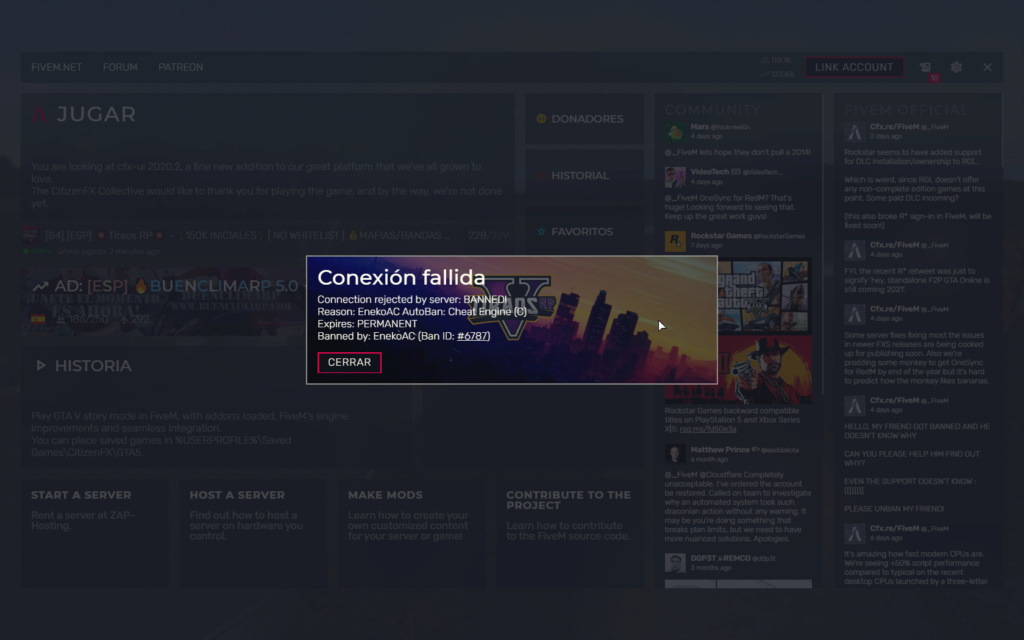This screenshot has width=1024, height=640.
Task: Click the Rockstar Games author name
Action: click(721, 236)
